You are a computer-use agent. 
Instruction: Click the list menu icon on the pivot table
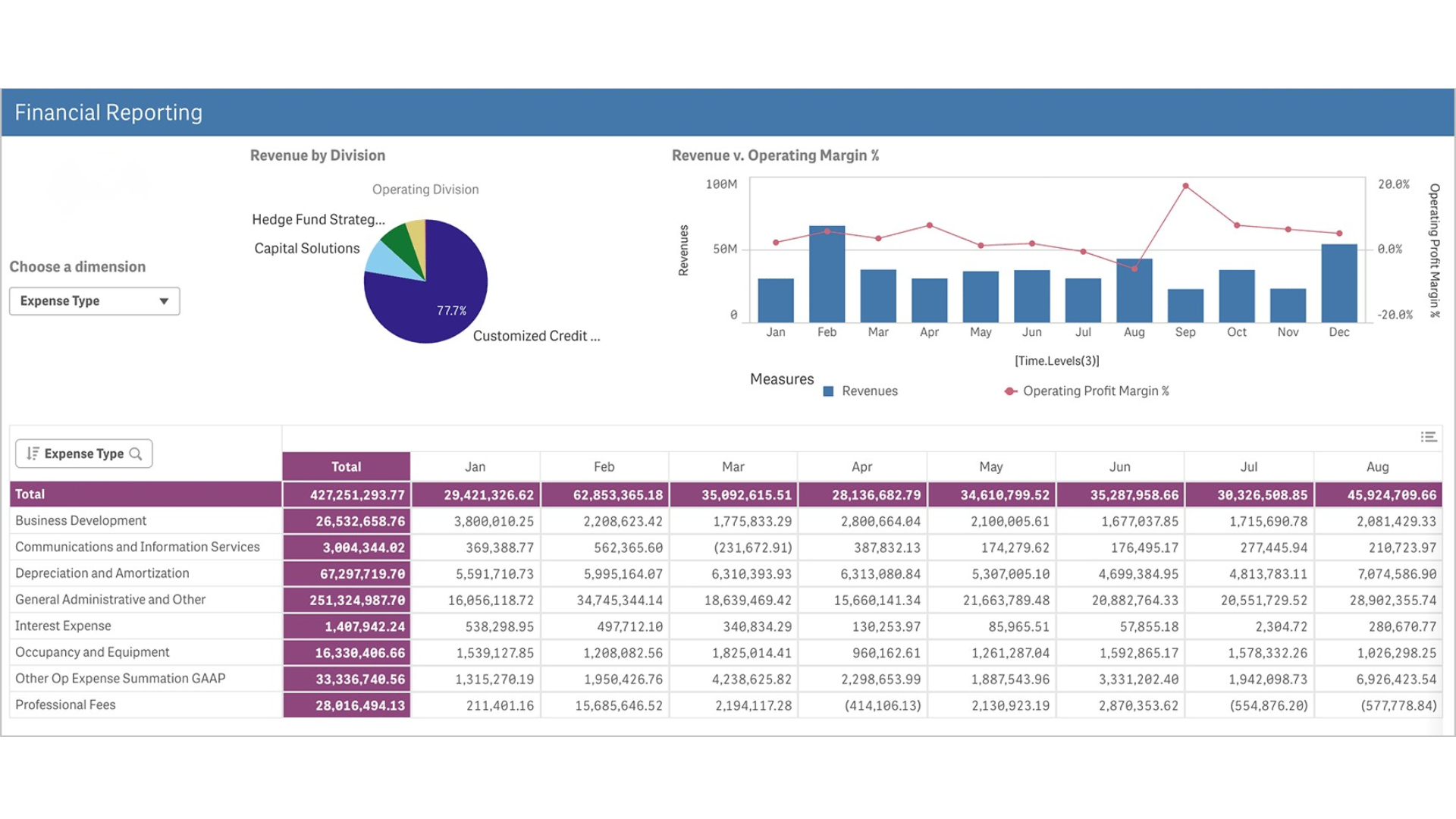(x=1429, y=436)
